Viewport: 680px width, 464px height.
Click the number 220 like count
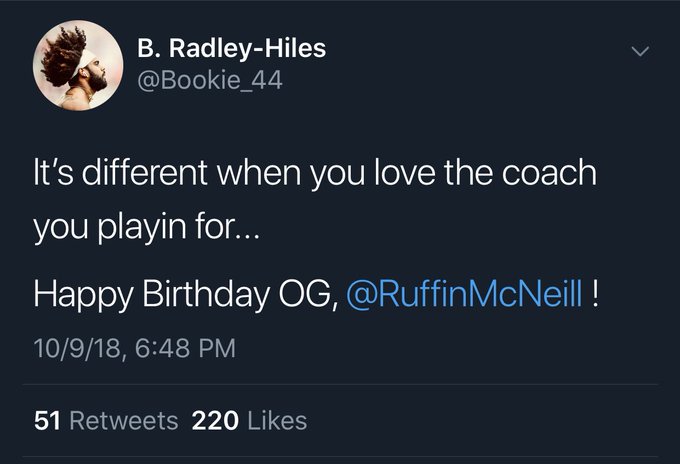214,420
